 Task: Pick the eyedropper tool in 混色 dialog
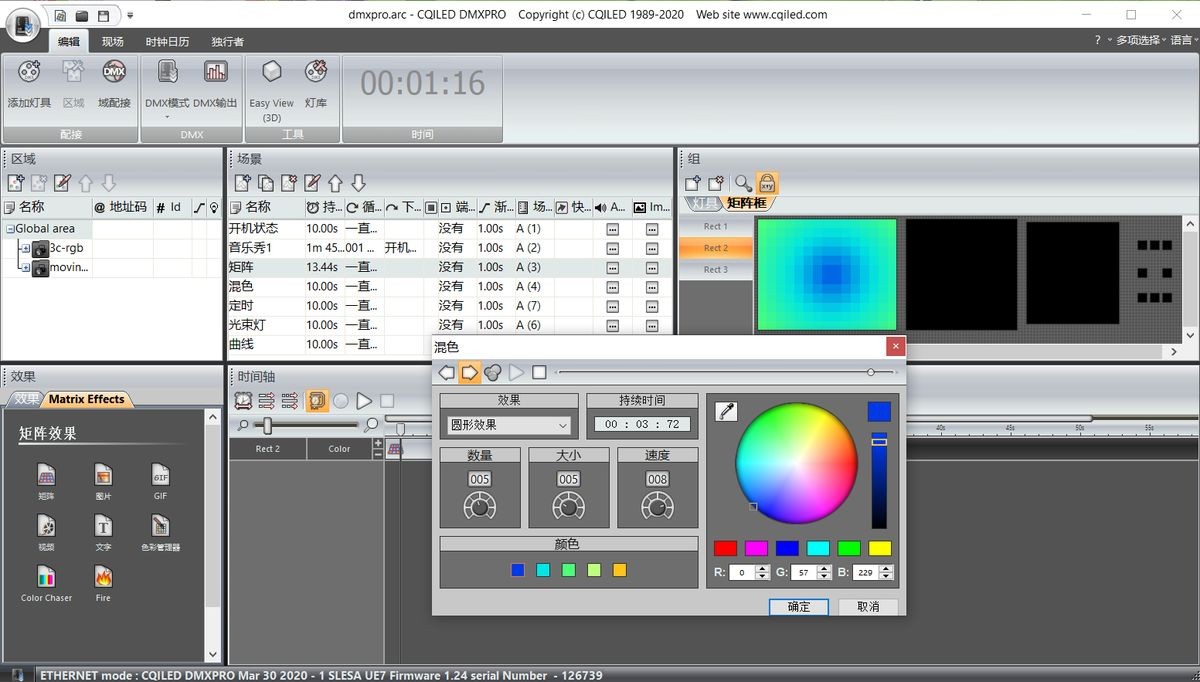[725, 411]
